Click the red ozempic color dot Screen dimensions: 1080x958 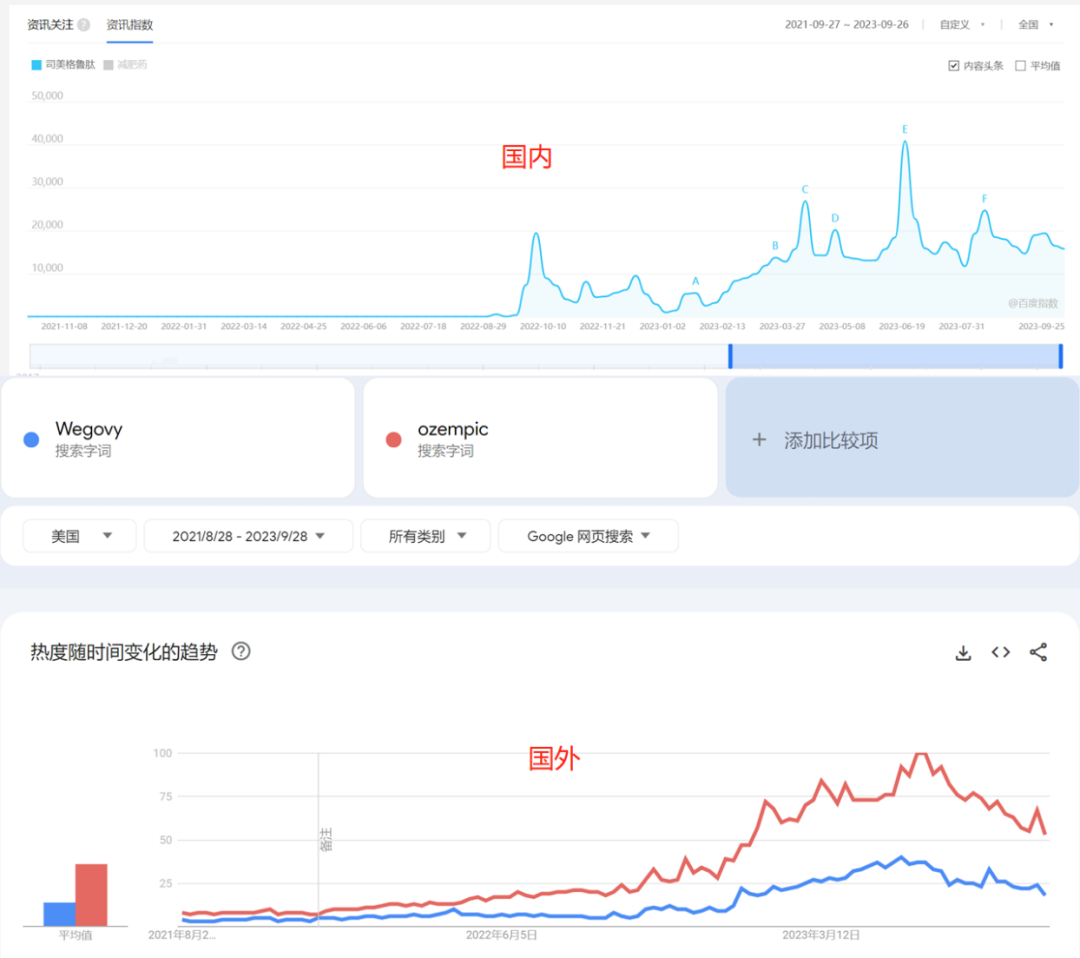coord(393,439)
